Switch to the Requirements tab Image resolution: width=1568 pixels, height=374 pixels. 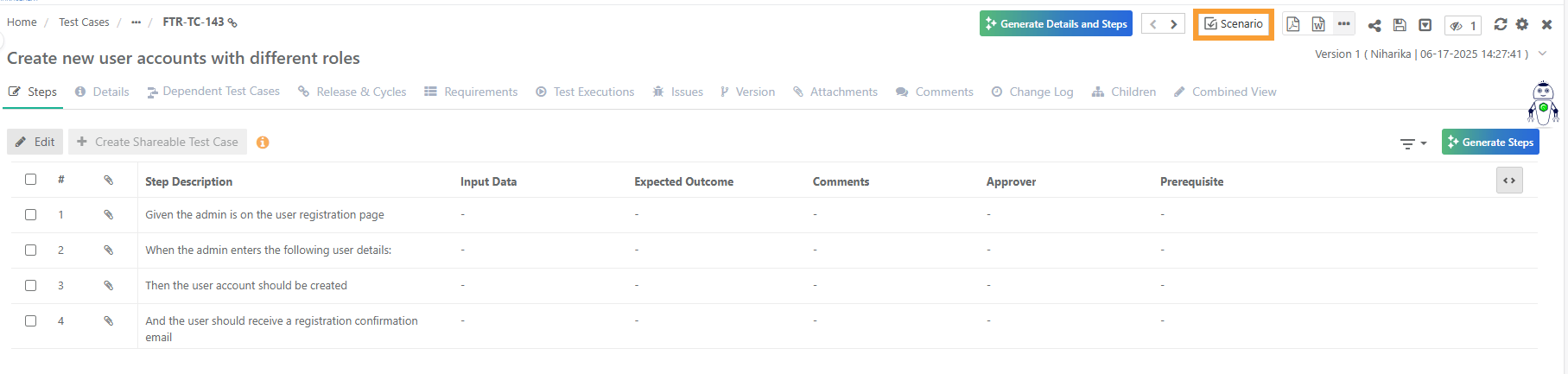click(471, 92)
